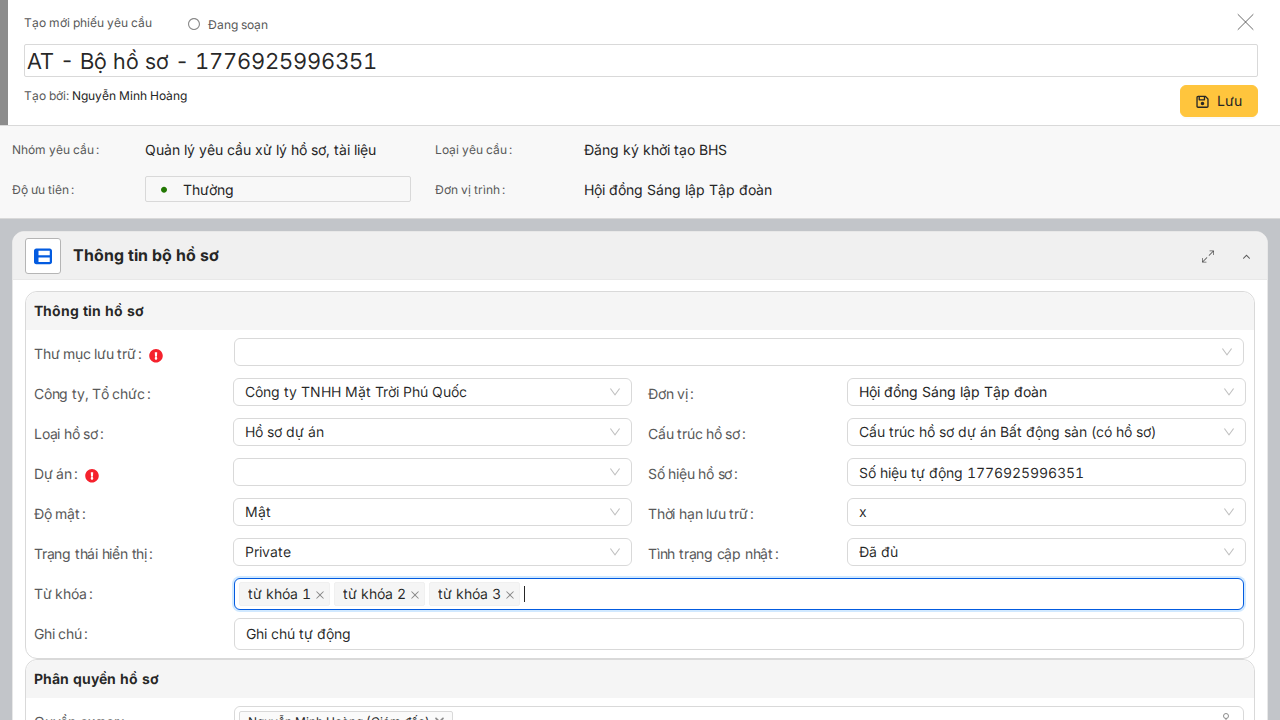Click the Dự án required warning icon

pos(92,476)
